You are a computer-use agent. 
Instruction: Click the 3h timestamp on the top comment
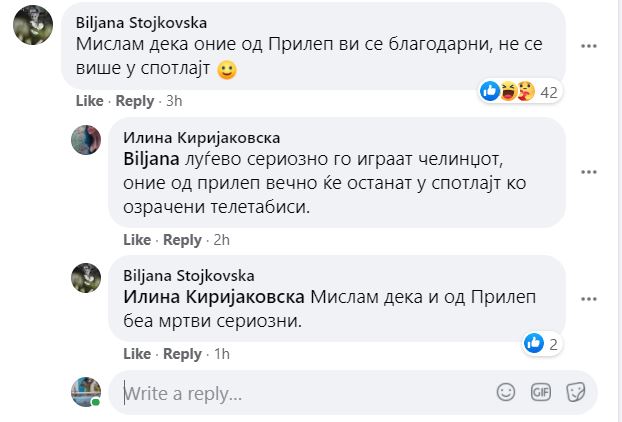coord(174,101)
